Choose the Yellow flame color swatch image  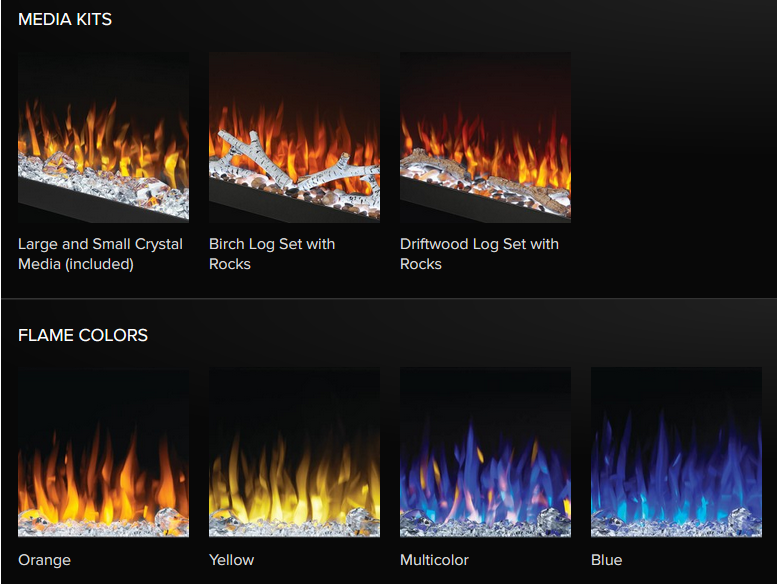294,452
